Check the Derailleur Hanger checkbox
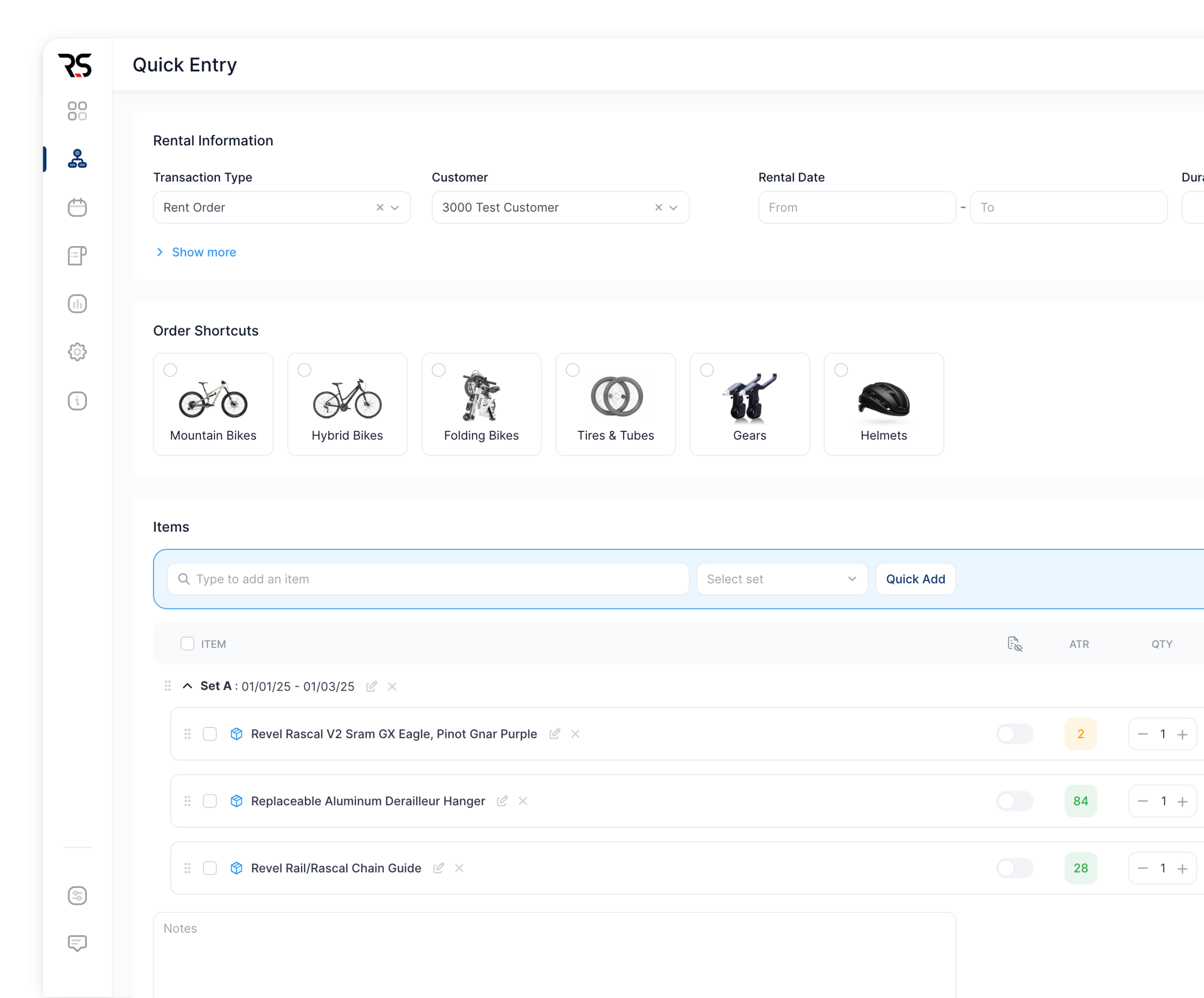Image resolution: width=1204 pixels, height=998 pixels. point(210,801)
